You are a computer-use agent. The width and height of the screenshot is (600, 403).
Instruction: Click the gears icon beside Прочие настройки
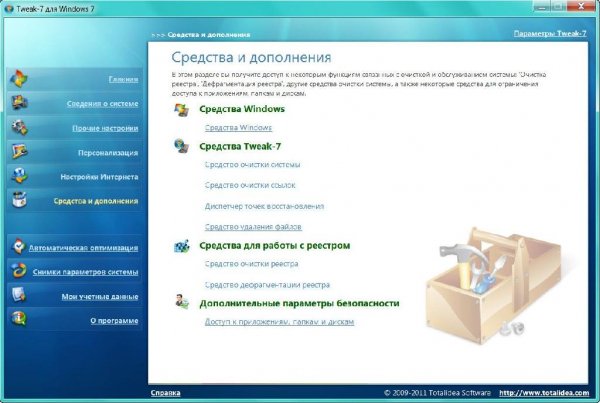tap(19, 127)
